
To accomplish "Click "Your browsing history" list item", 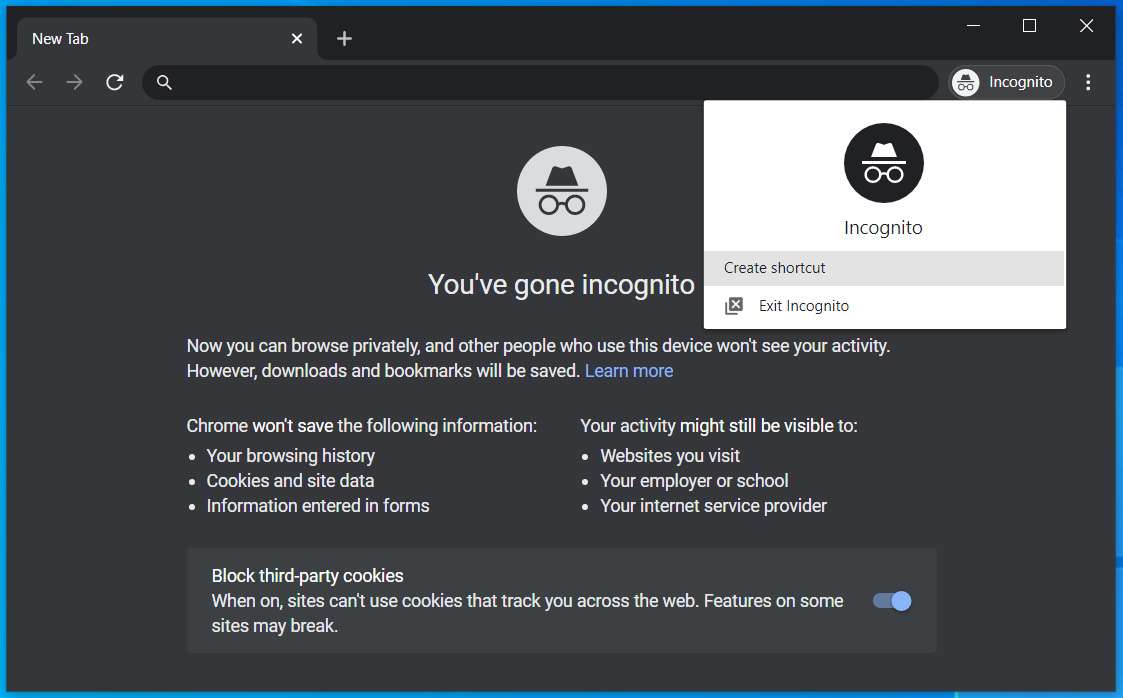I will pyautogui.click(x=291, y=456).
